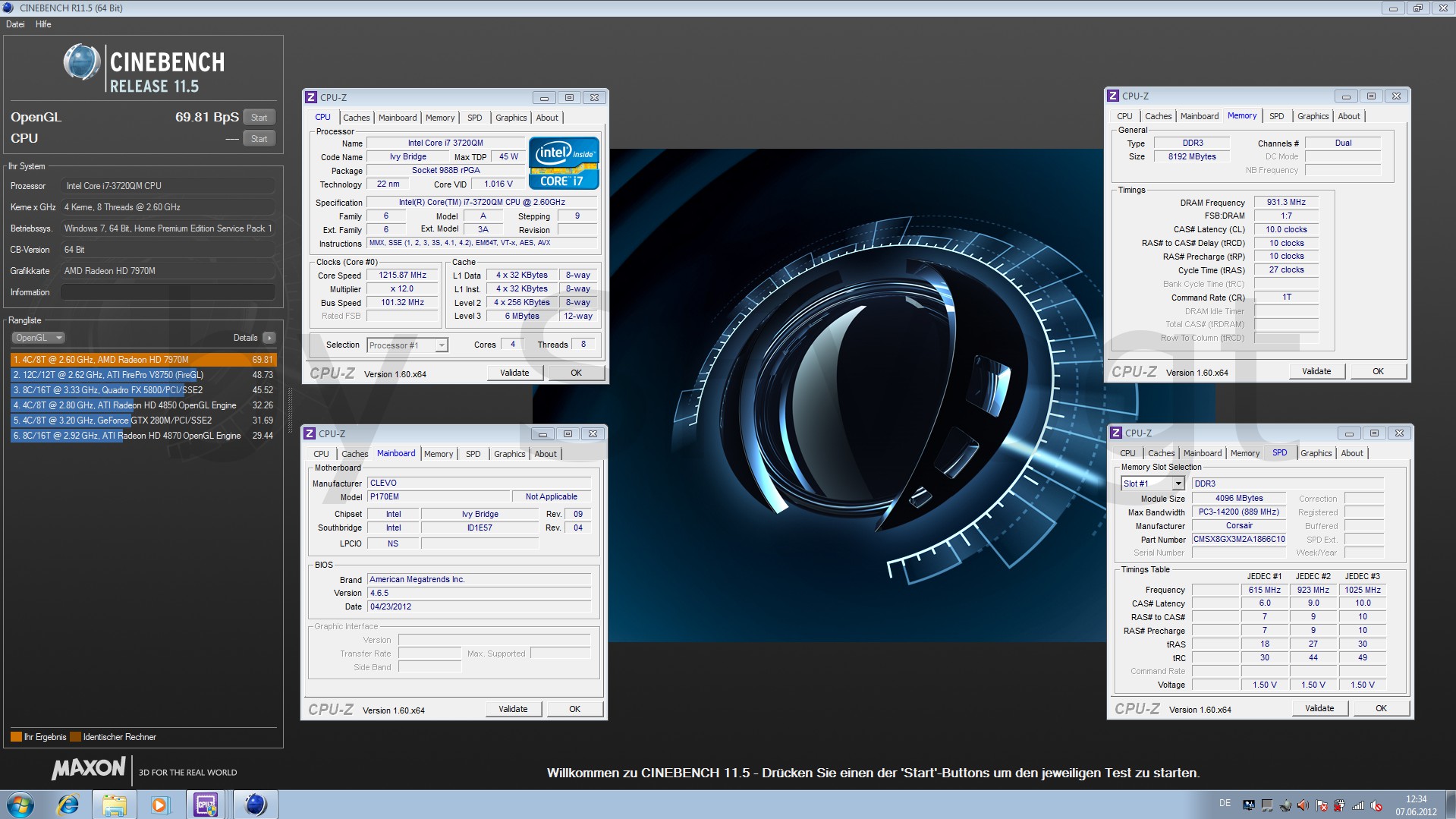Click the Details arrow icon in Rangliste
Screen dimensions: 1456x819
click(x=269, y=338)
